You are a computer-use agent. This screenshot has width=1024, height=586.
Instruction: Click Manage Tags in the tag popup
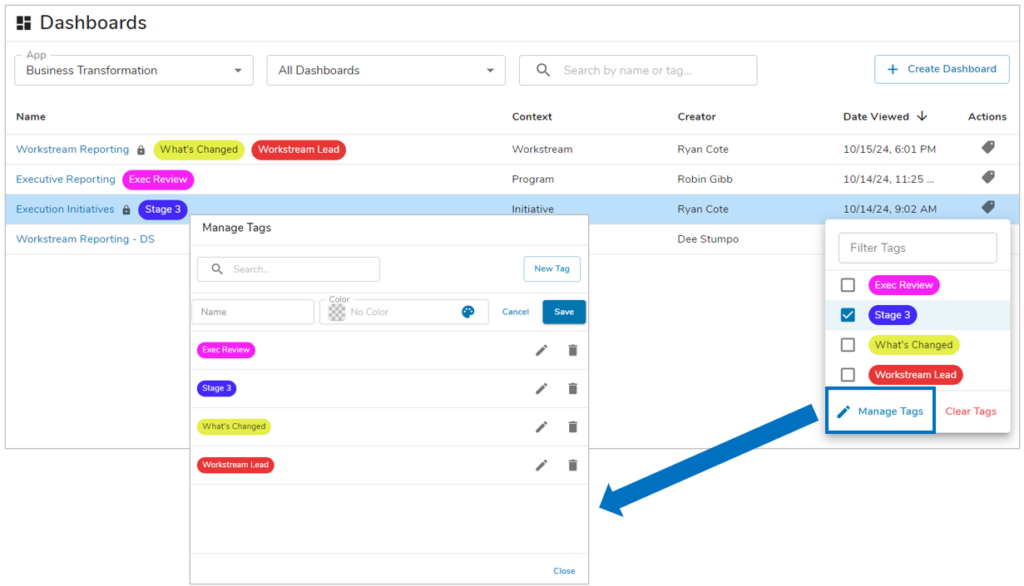tap(880, 411)
